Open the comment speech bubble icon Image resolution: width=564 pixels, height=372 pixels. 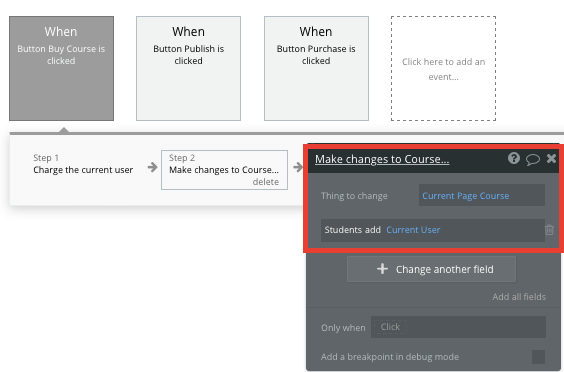click(533, 159)
